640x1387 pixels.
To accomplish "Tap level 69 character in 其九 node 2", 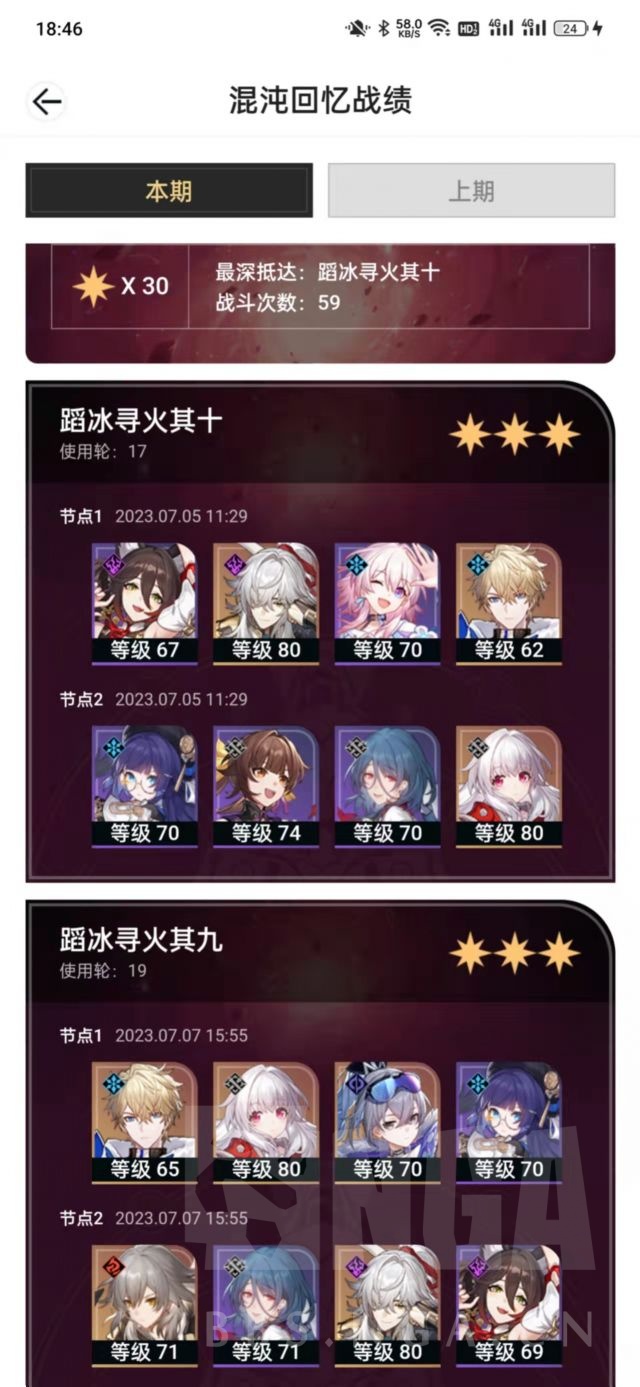I will 508,1306.
